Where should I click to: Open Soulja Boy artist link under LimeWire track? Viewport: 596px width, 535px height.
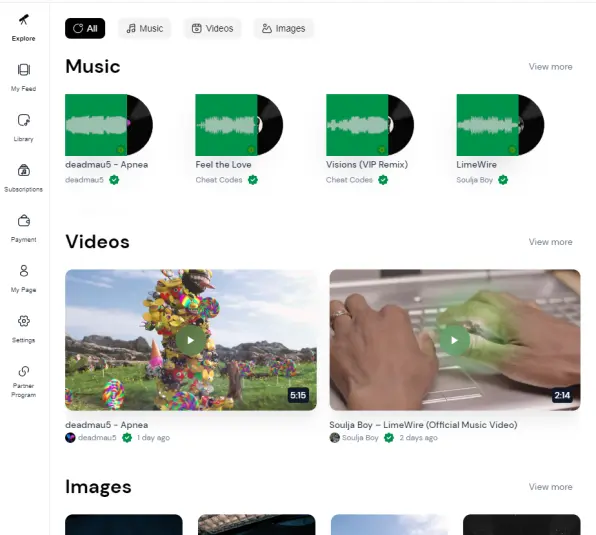pos(474,180)
